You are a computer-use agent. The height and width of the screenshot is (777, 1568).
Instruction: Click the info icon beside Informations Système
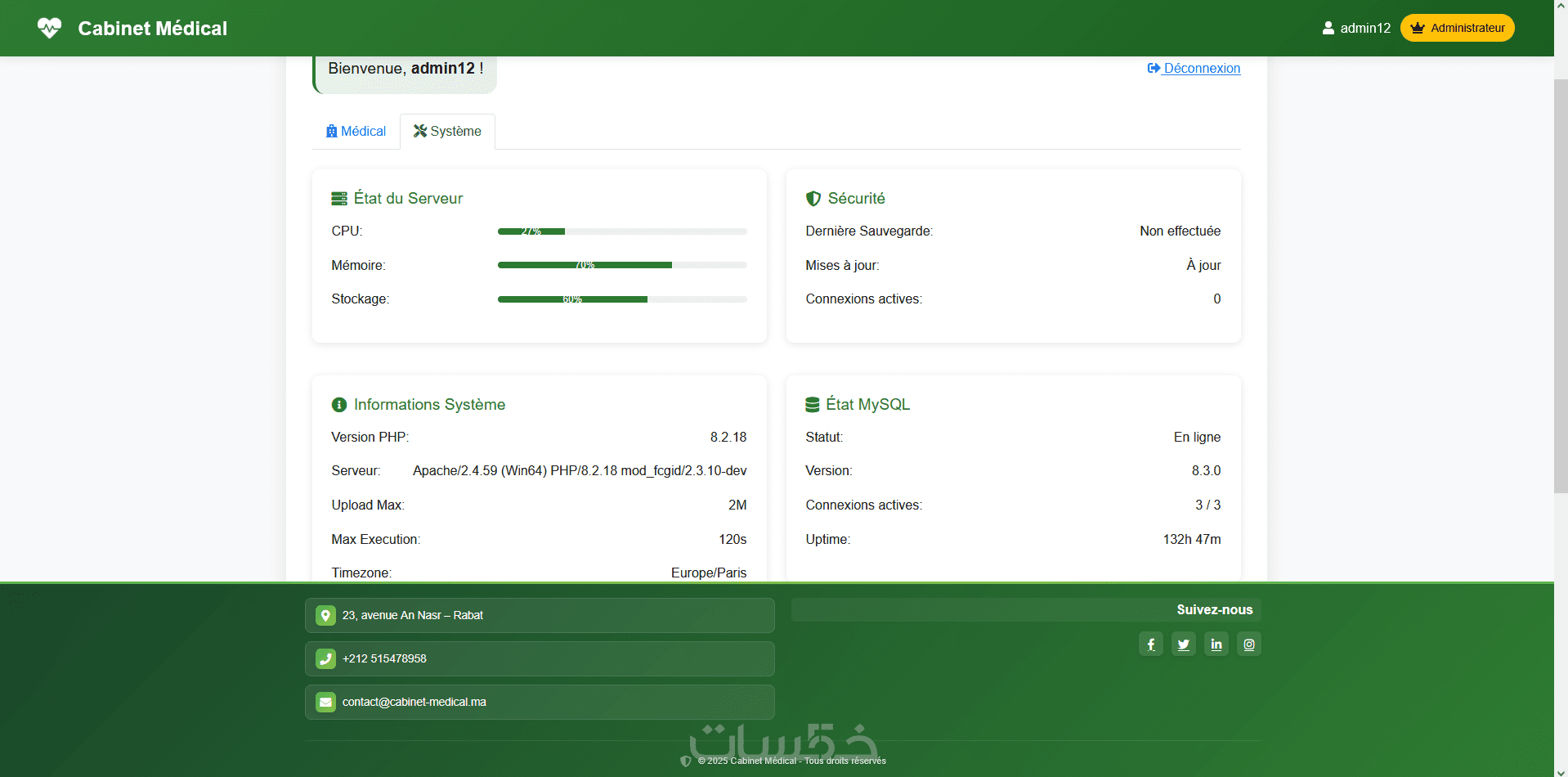pyautogui.click(x=339, y=405)
